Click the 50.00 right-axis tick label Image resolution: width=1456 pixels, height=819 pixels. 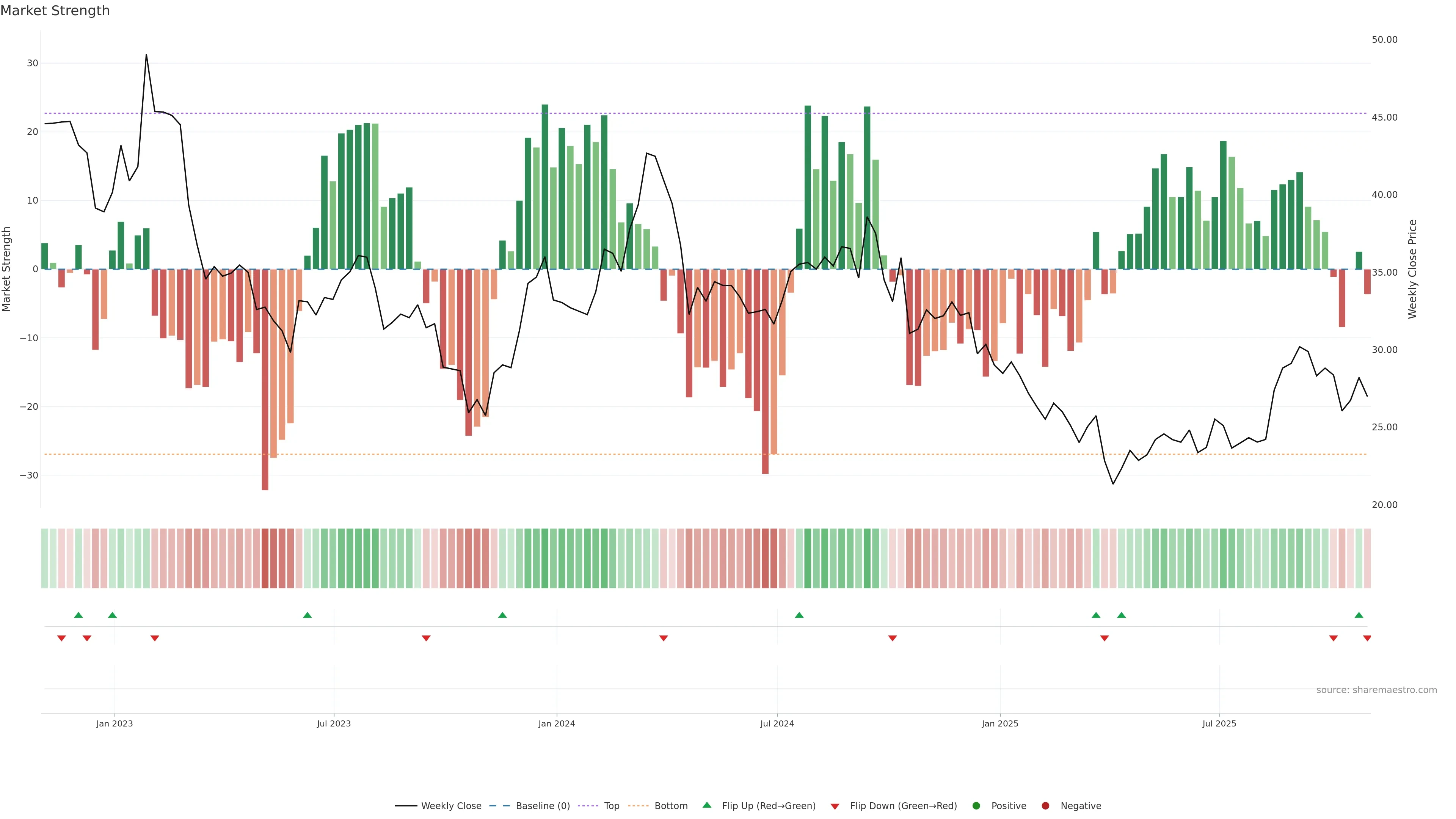point(1384,39)
